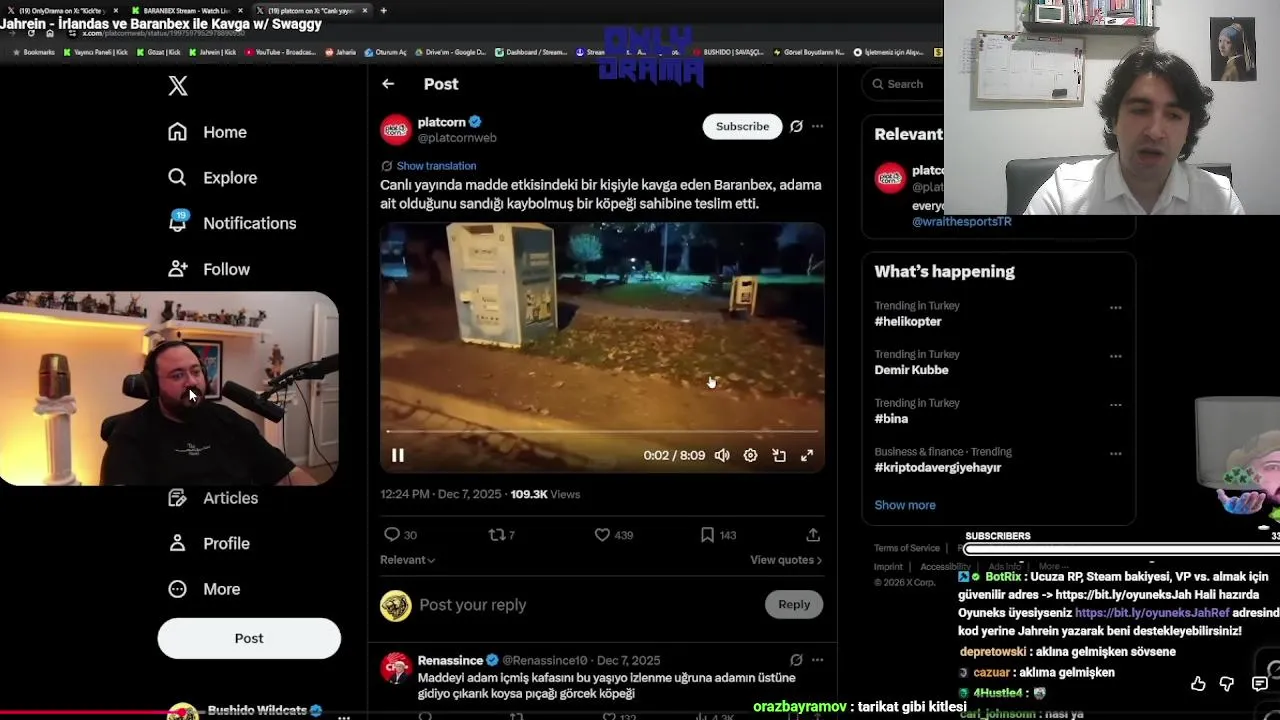Viewport: 1280px width, 720px height.
Task: Open the More menu in the sidebar
Action: tap(204, 589)
